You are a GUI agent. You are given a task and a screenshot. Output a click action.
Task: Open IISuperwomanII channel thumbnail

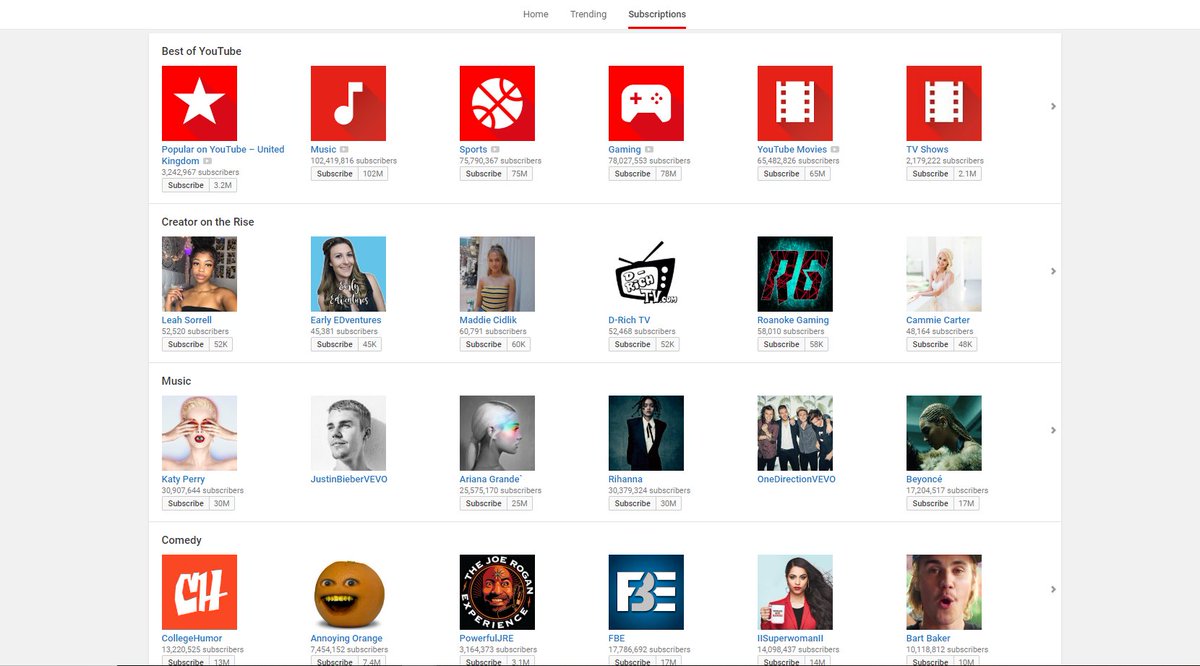pos(795,592)
